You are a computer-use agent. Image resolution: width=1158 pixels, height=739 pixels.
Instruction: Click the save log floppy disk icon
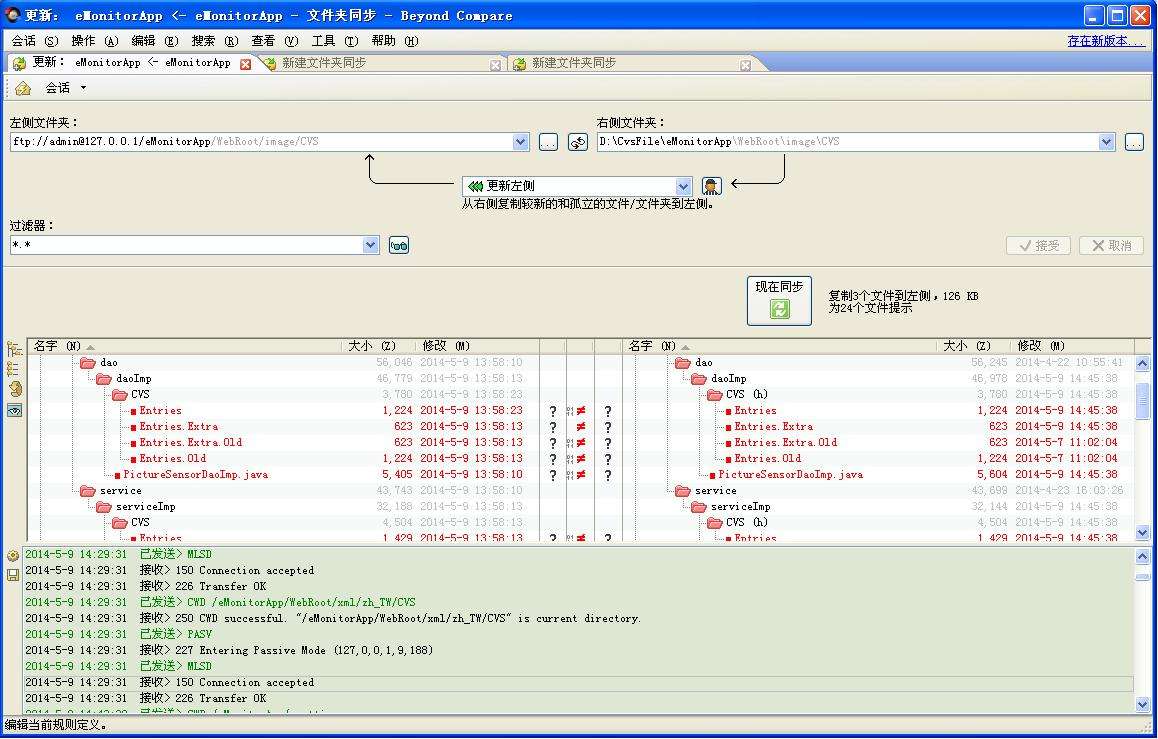[x=13, y=575]
